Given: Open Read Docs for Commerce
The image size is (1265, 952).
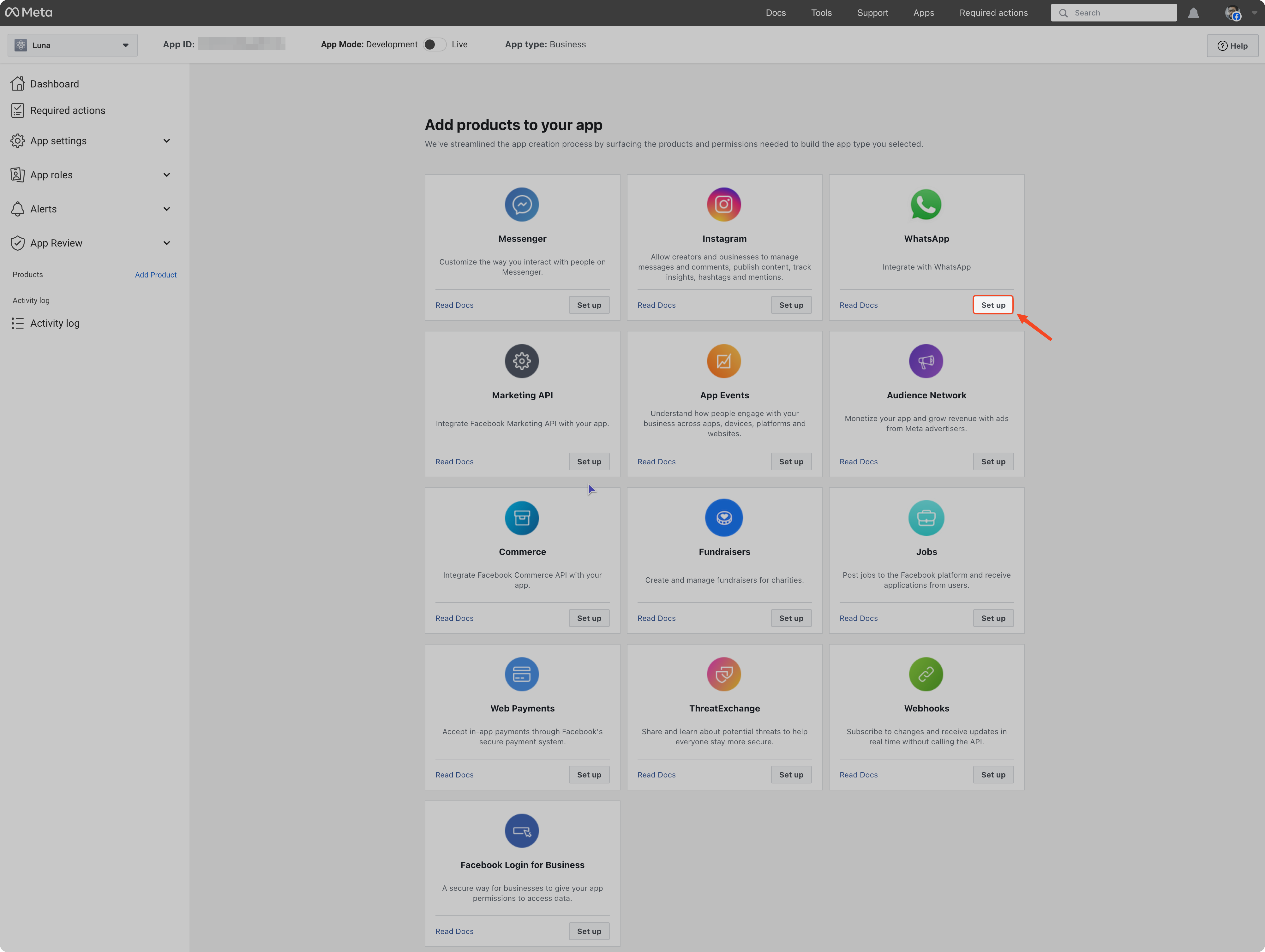Looking at the screenshot, I should (x=454, y=618).
